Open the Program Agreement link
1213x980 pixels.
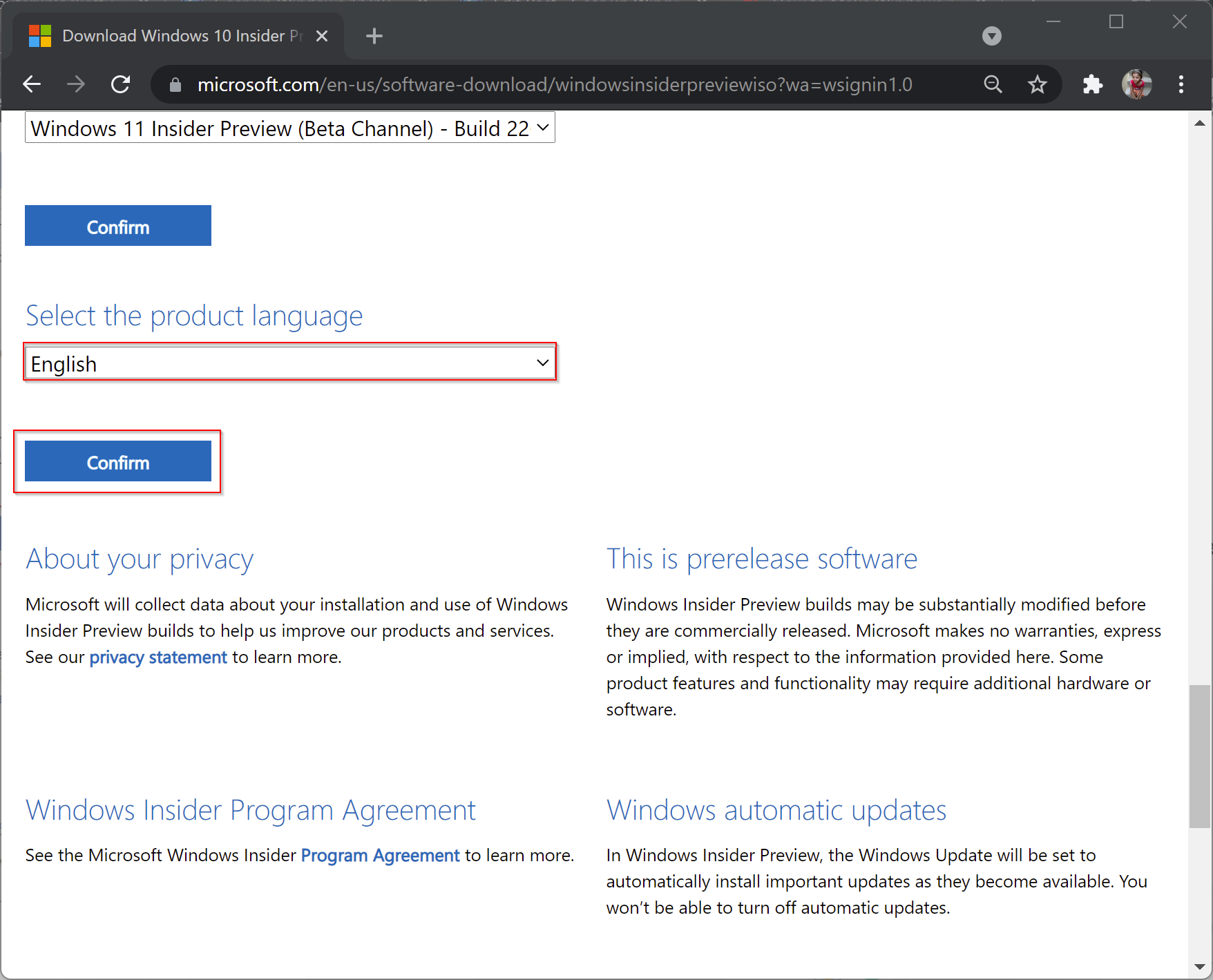click(380, 855)
